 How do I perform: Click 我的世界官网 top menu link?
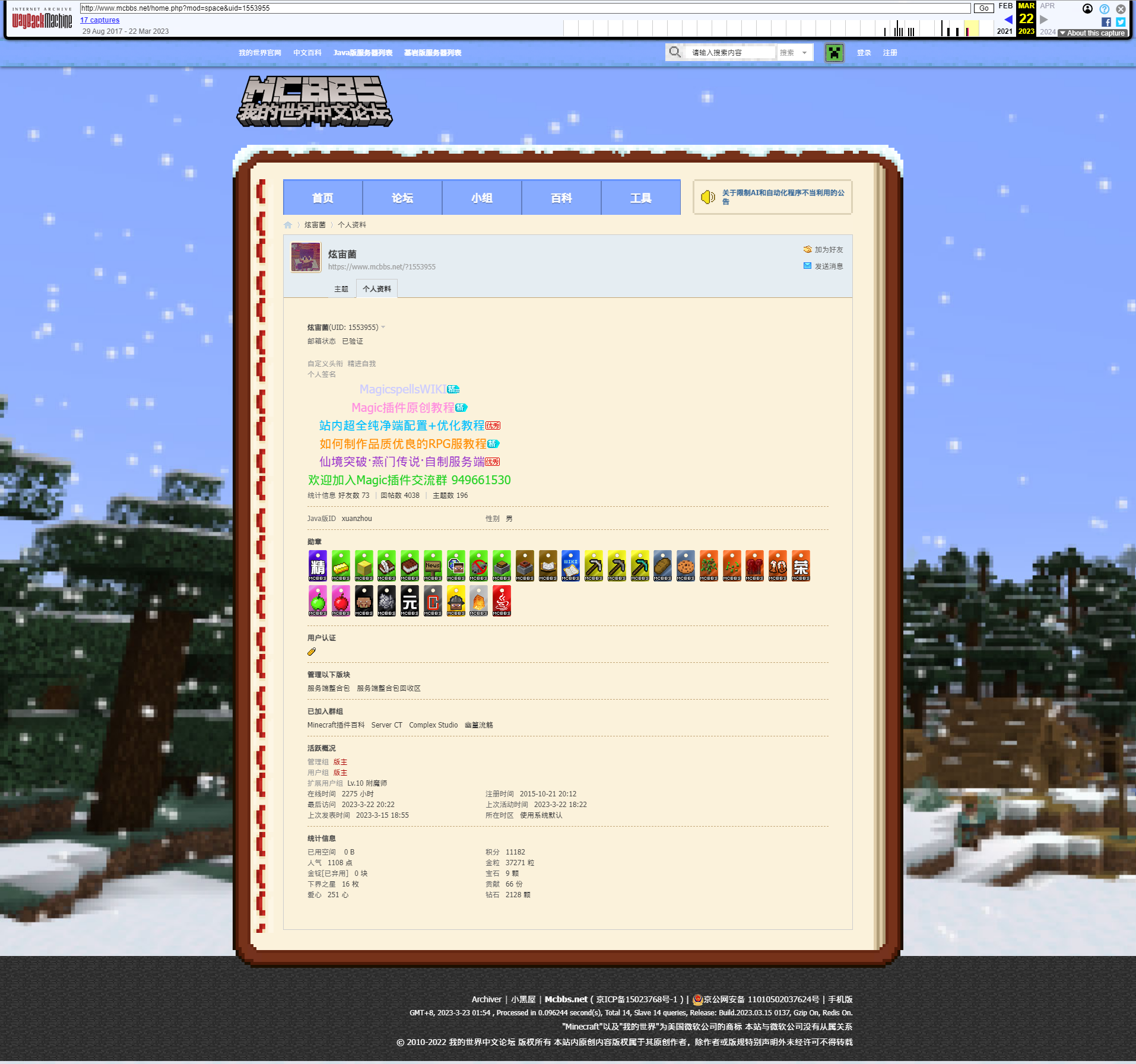click(x=260, y=53)
